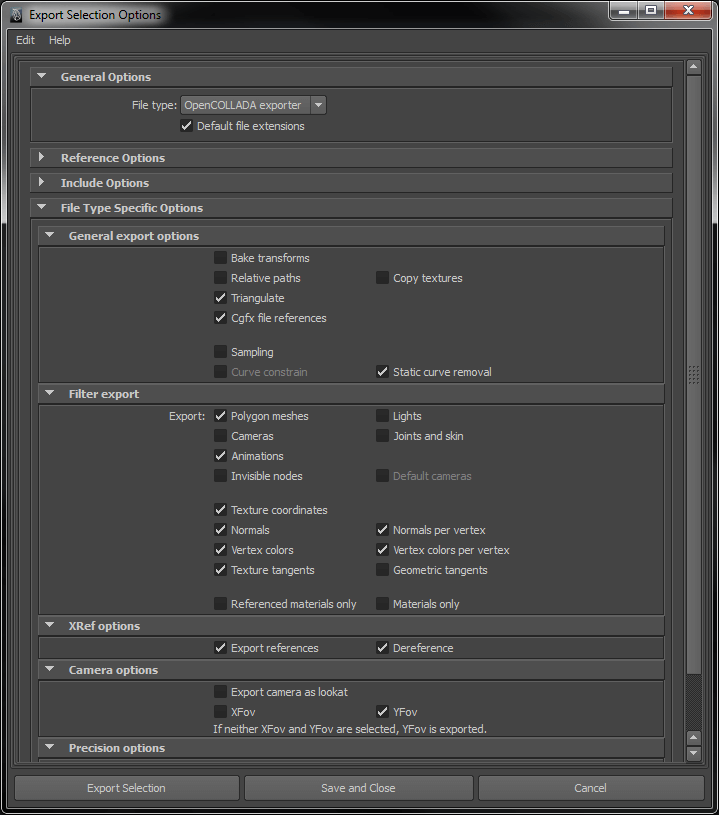The height and width of the screenshot is (815, 719).
Task: Turn on Export camera as lookat
Action: click(x=221, y=692)
